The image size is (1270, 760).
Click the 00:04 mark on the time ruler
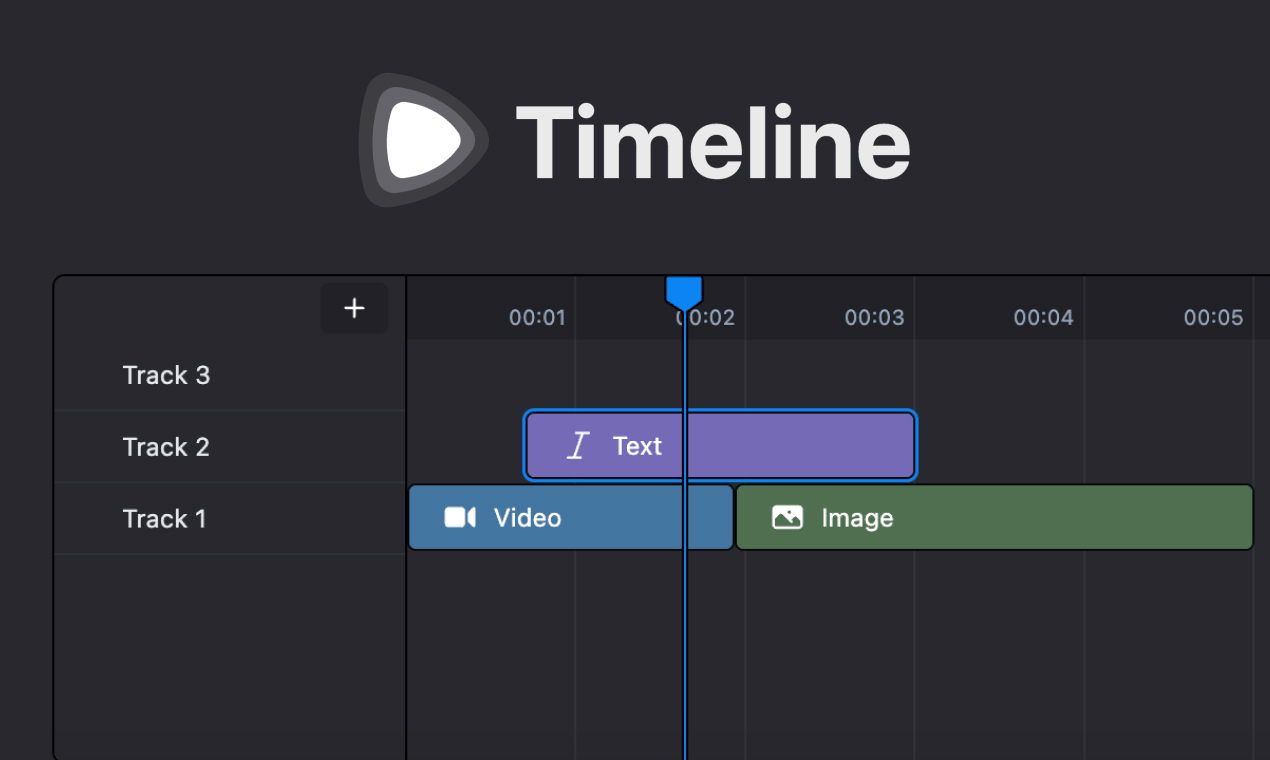1044,317
